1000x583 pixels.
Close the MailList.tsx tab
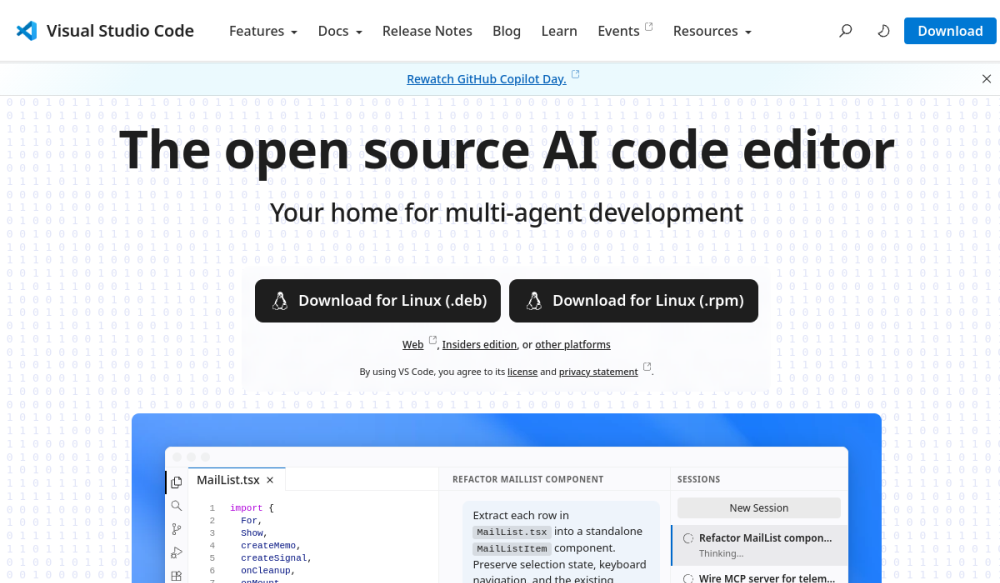(x=270, y=480)
